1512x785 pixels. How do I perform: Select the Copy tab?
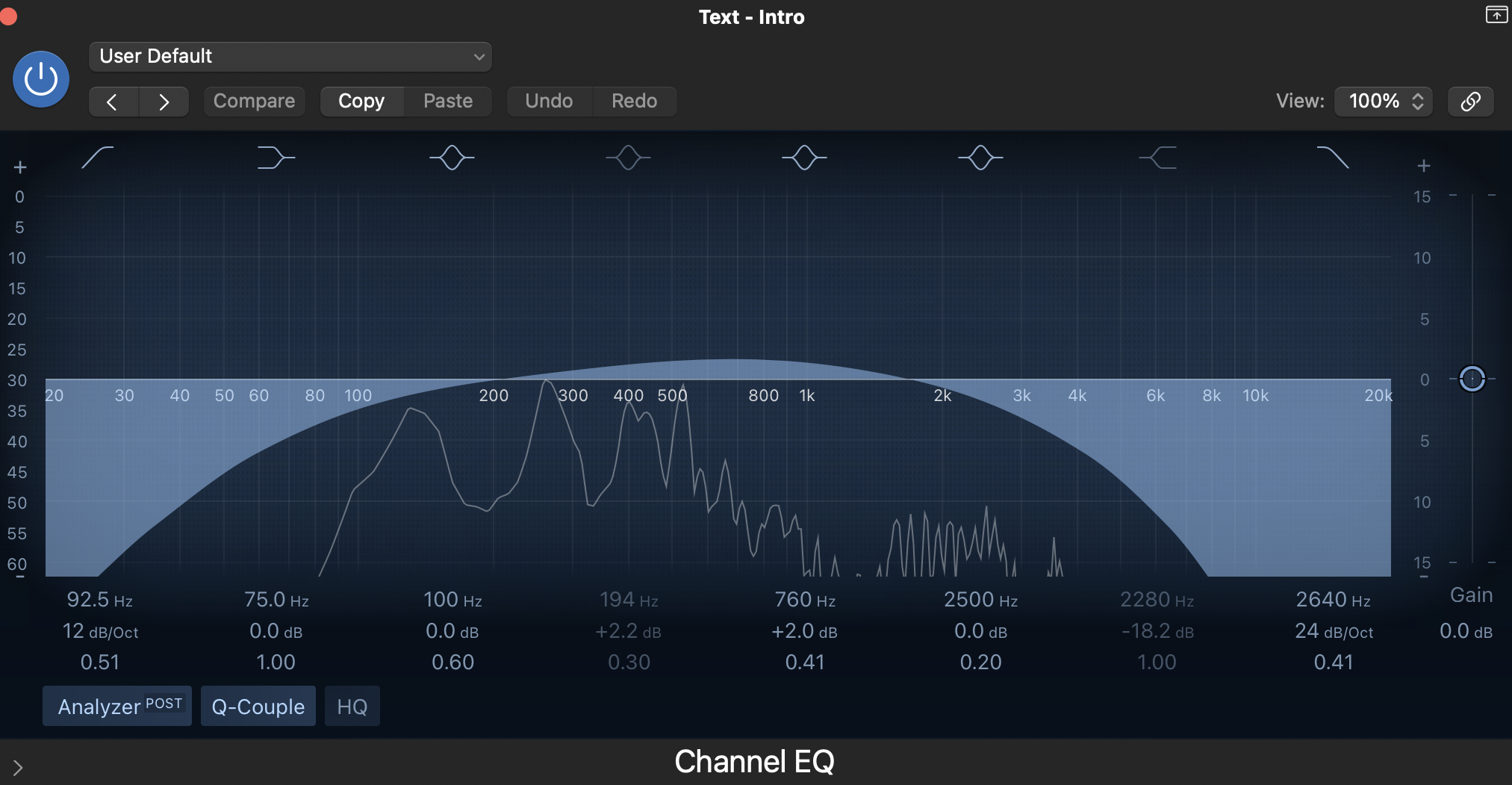[x=361, y=100]
